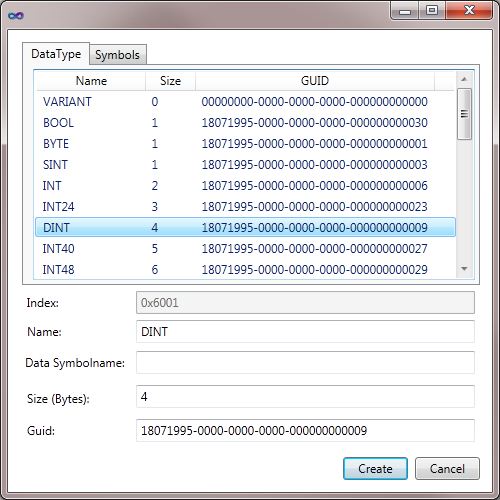
Task: Click the list's scroll down arrow
Action: [x=464, y=269]
